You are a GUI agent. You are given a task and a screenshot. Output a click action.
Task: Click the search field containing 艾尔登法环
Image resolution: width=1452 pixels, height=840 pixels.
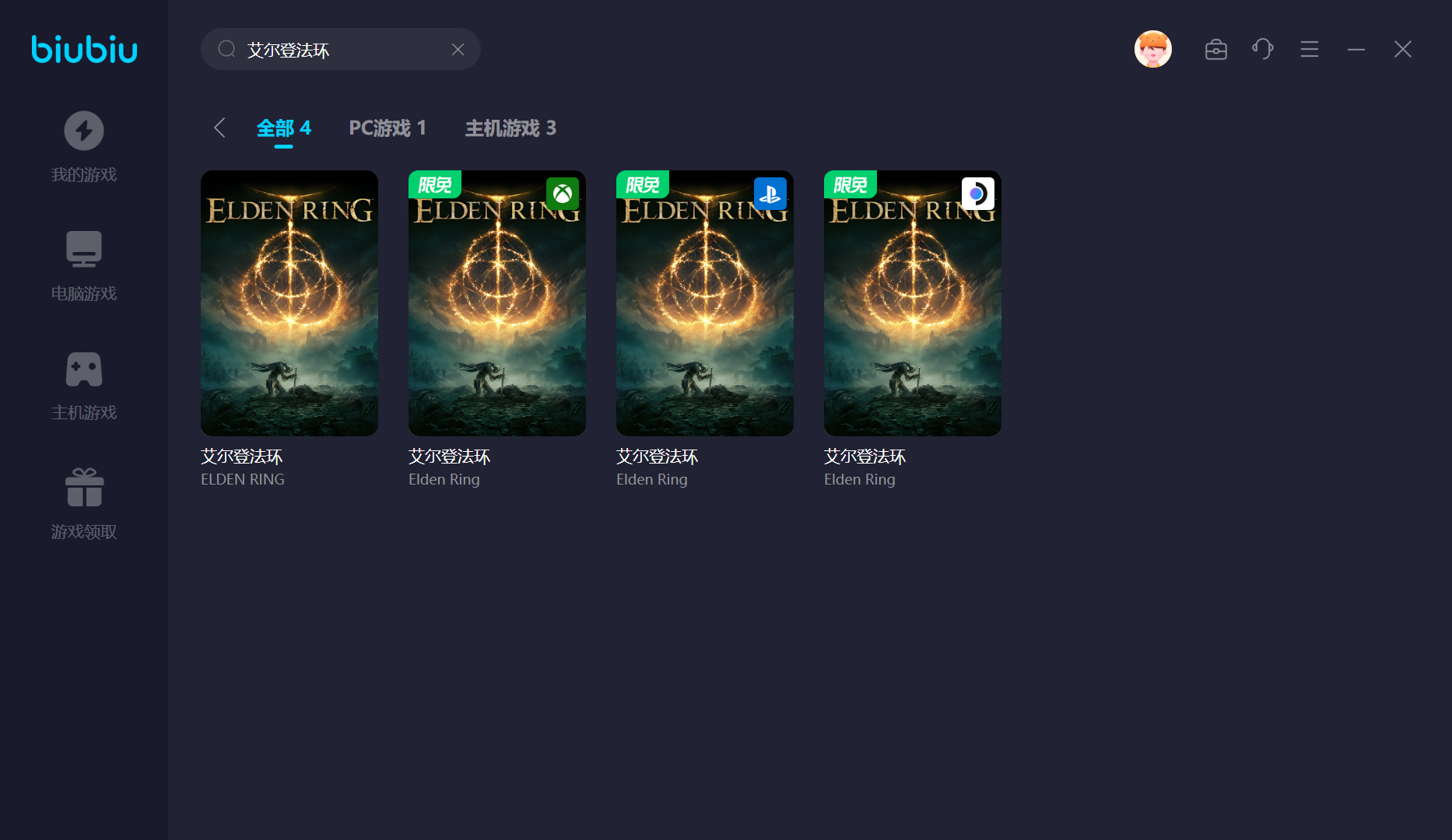(x=342, y=50)
